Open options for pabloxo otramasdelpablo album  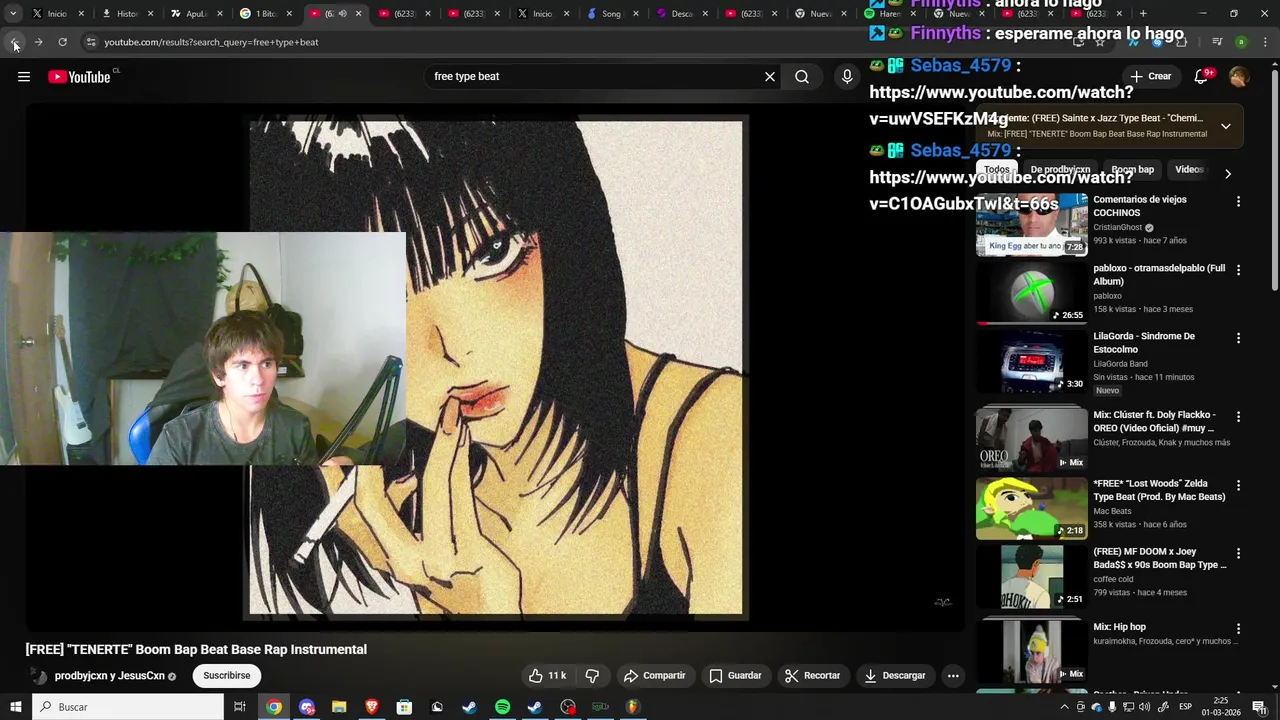tap(1238, 270)
